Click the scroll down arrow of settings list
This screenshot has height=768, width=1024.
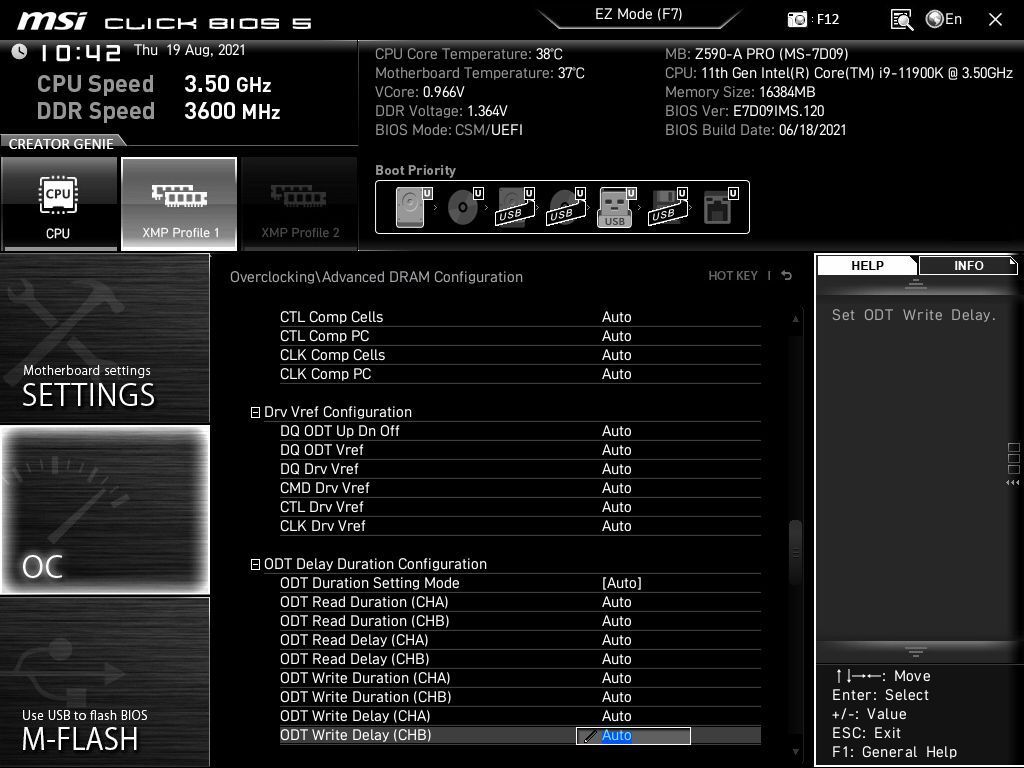click(795, 752)
